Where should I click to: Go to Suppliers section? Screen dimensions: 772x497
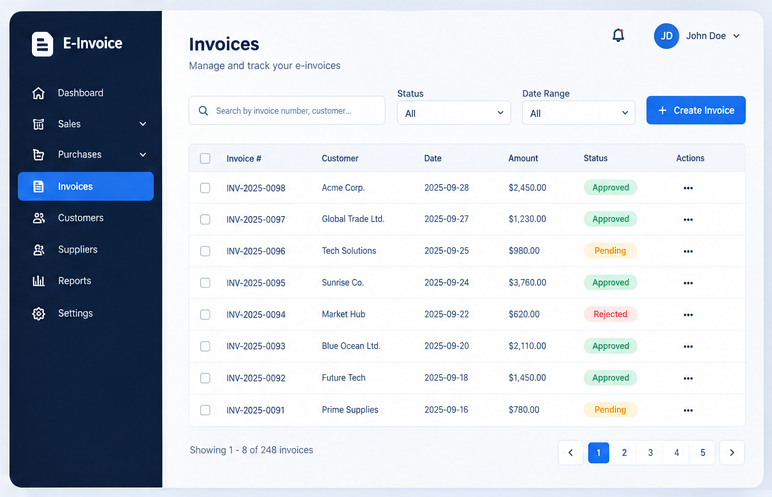(x=86, y=250)
